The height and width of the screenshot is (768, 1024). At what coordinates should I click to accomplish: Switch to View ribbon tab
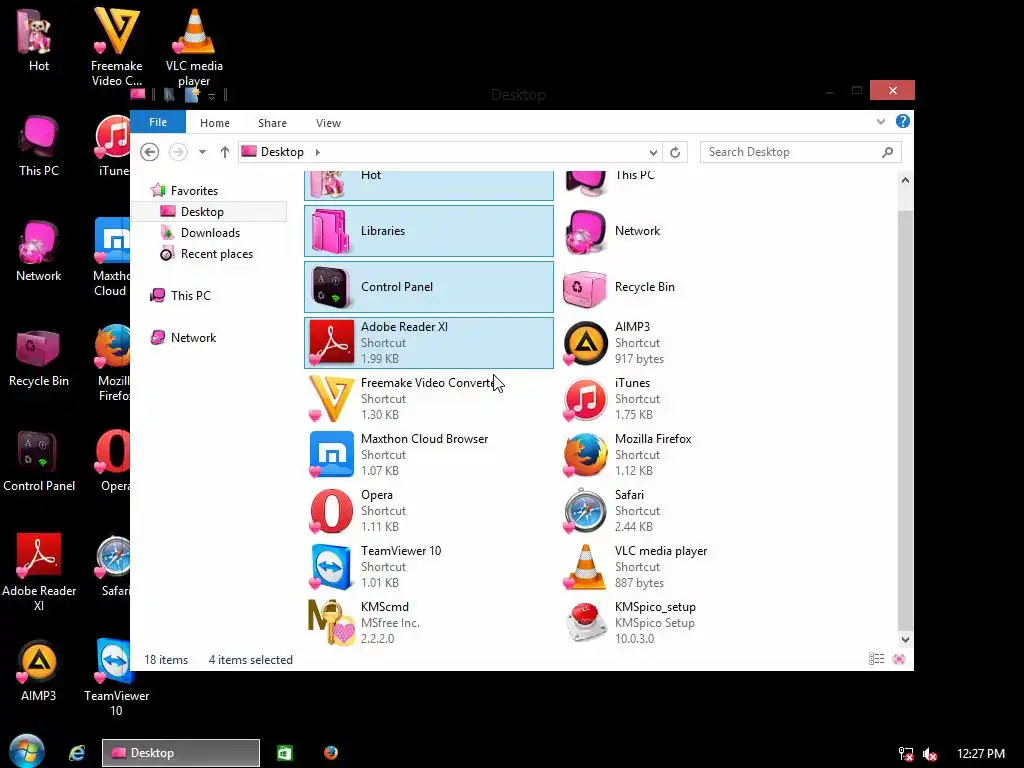(328, 123)
